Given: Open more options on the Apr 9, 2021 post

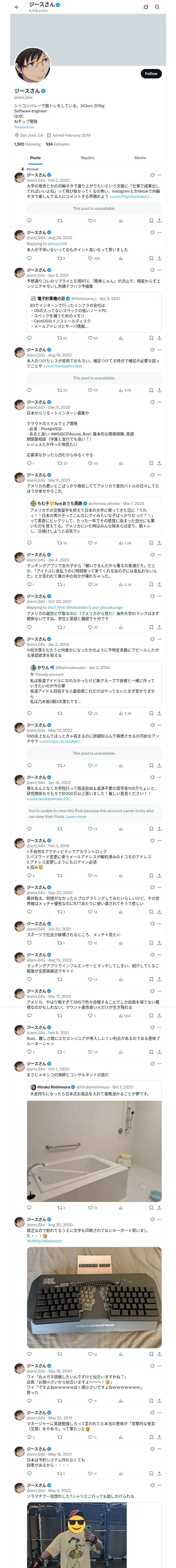Looking at the screenshot, I should [x=160, y=270].
